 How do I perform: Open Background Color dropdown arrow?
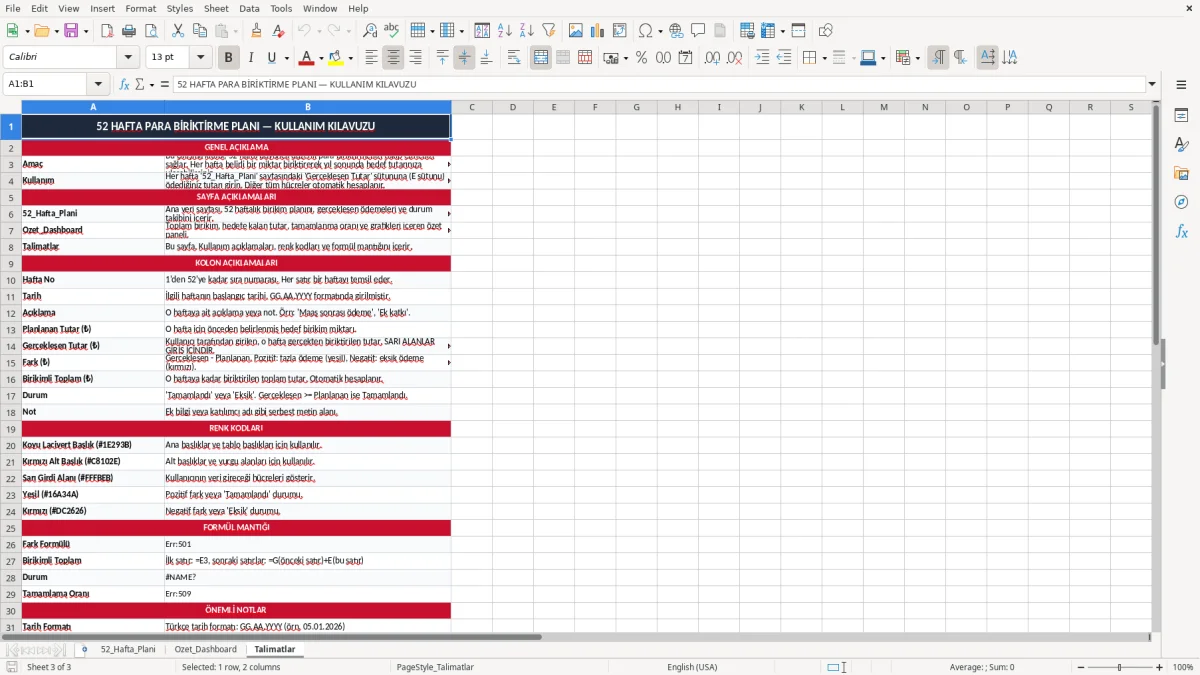click(x=350, y=58)
